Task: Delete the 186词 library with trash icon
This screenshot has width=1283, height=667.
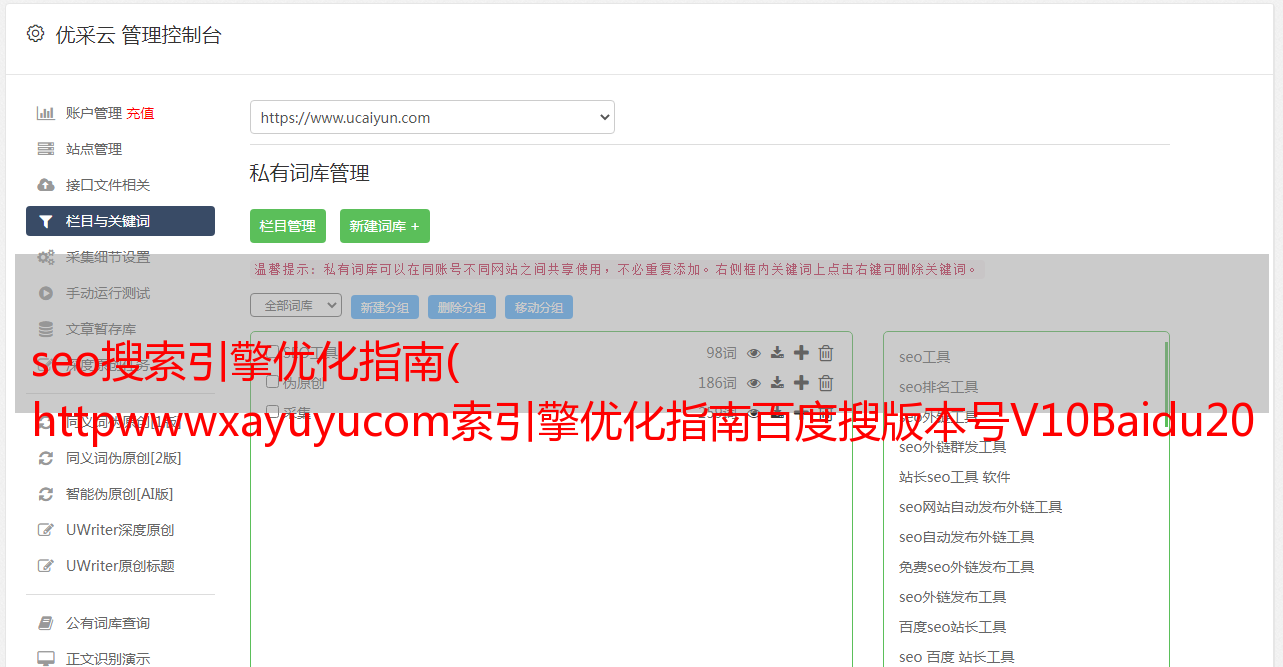Action: point(826,383)
